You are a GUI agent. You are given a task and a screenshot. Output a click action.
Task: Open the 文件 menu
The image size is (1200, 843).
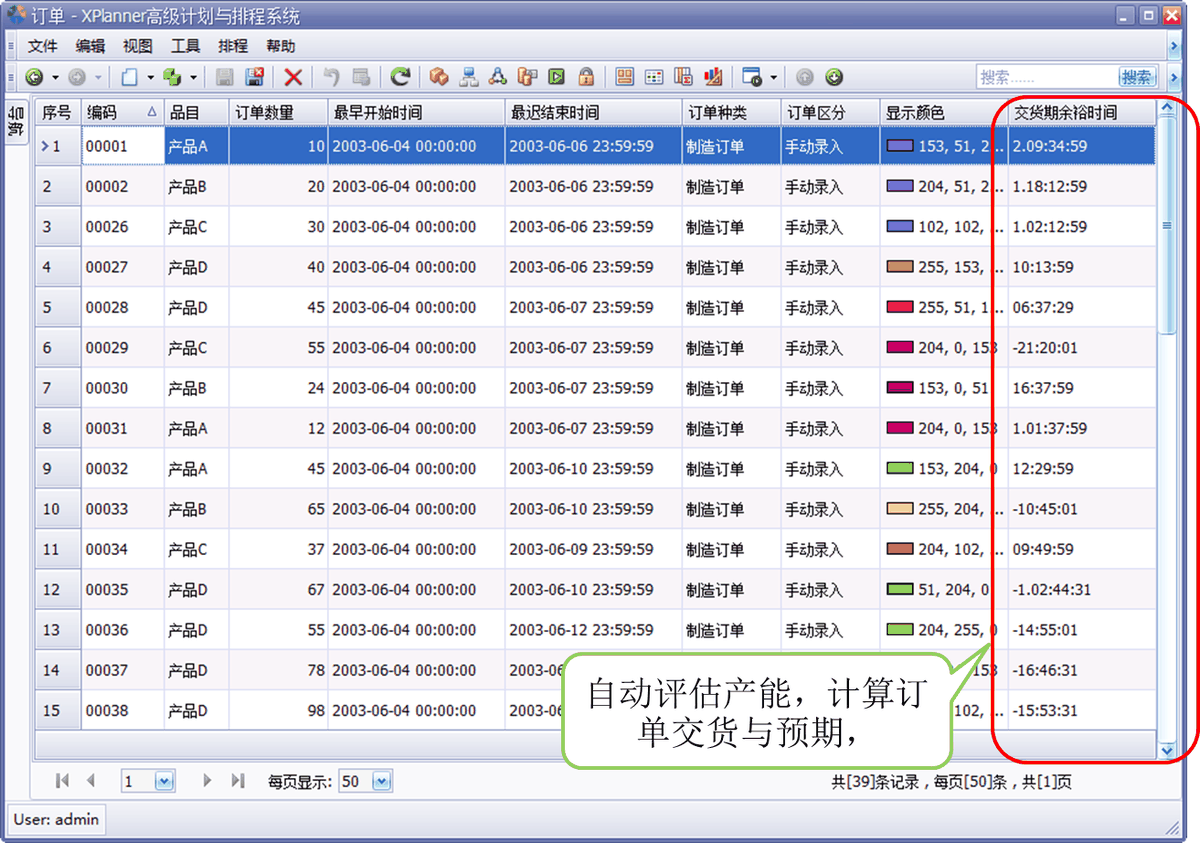(43, 46)
